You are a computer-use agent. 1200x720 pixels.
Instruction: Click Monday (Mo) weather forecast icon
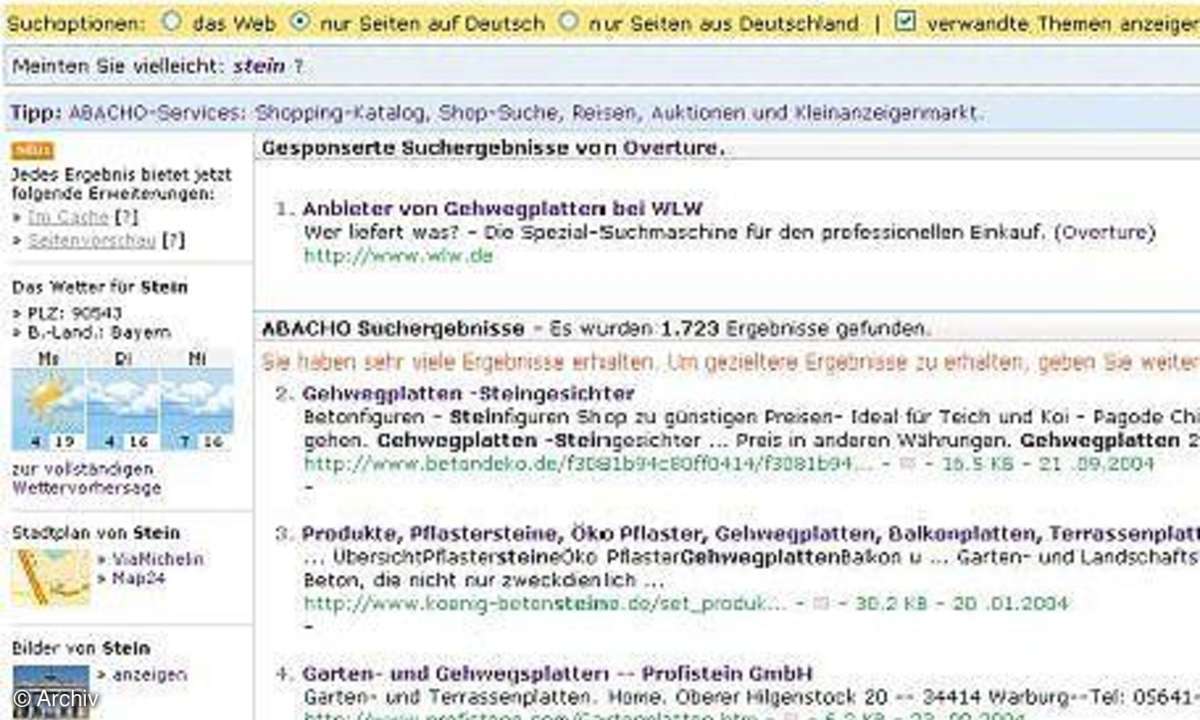(x=47, y=399)
